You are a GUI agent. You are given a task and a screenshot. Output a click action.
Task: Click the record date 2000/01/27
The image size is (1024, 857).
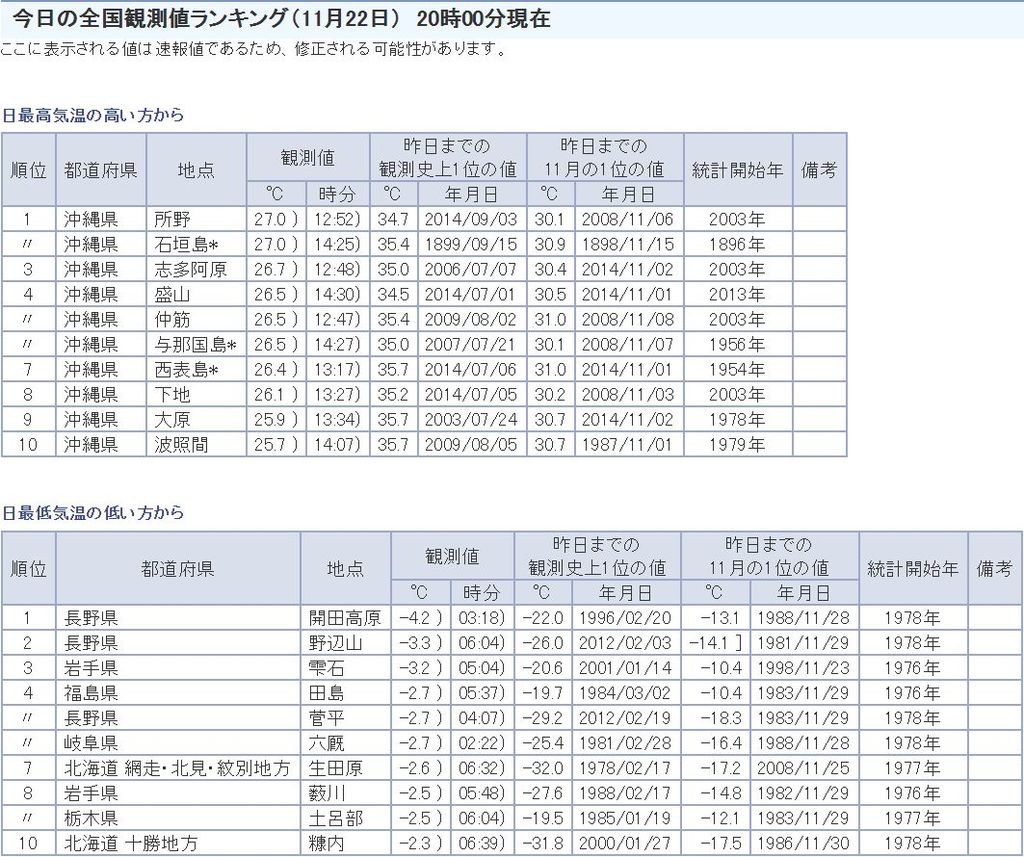click(x=626, y=843)
